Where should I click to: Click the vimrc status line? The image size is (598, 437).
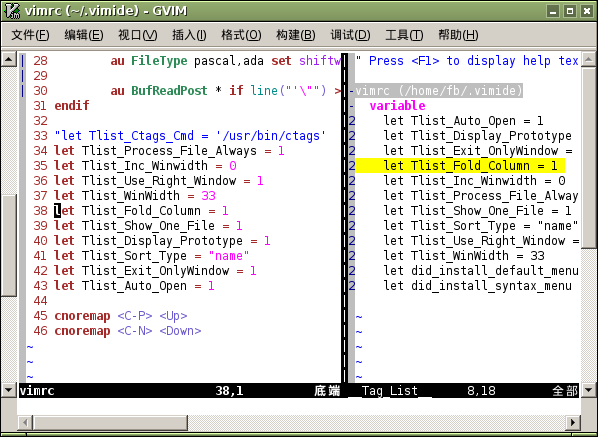180,390
